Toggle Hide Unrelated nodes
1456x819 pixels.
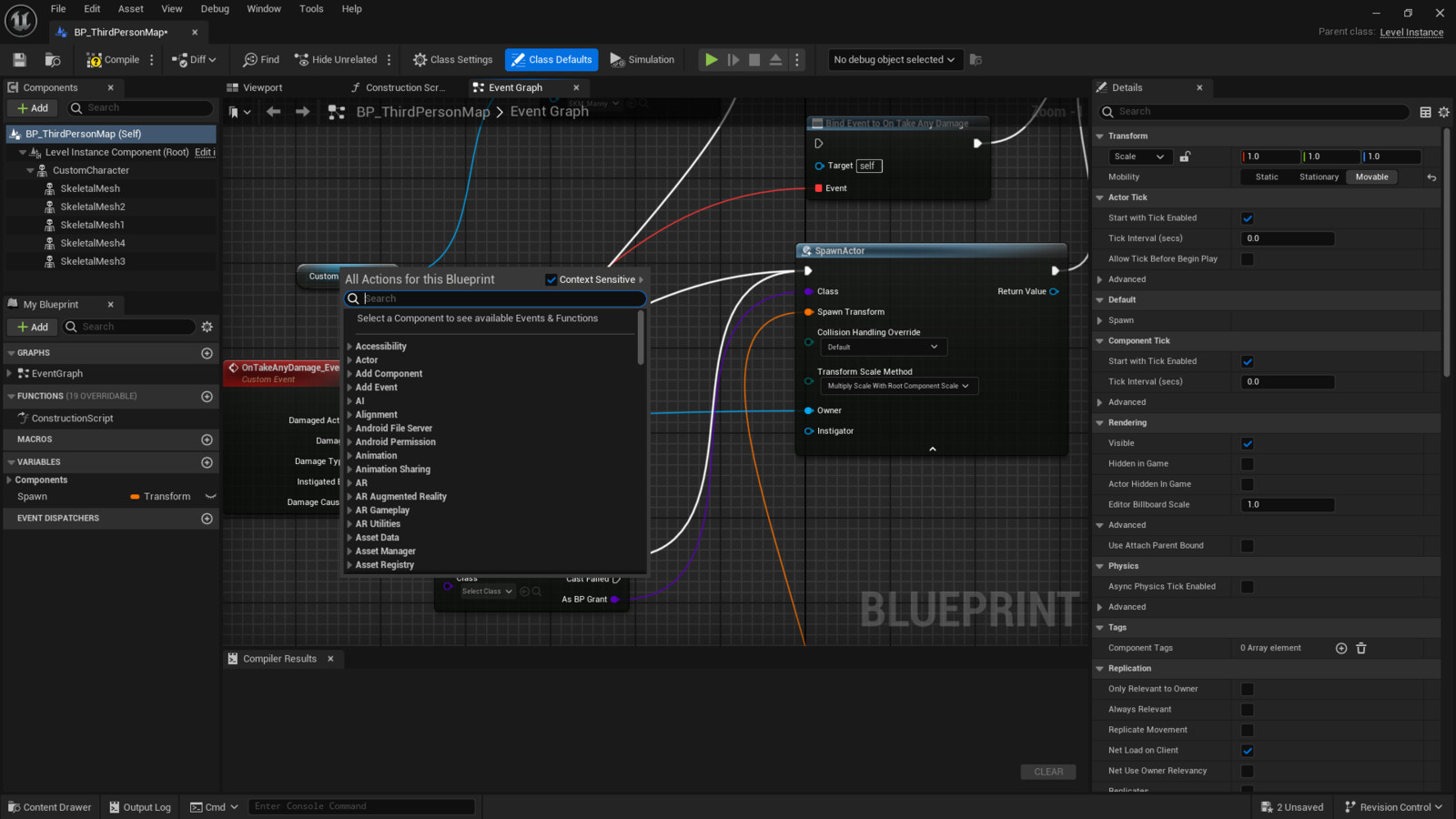pyautogui.click(x=336, y=60)
